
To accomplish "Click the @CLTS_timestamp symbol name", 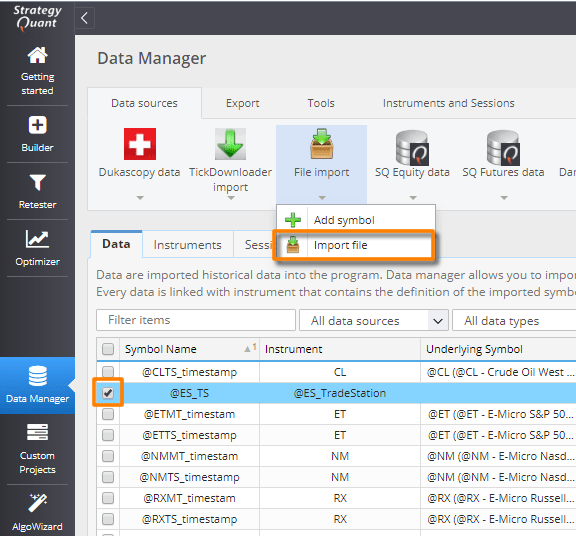I will pyautogui.click(x=189, y=372).
